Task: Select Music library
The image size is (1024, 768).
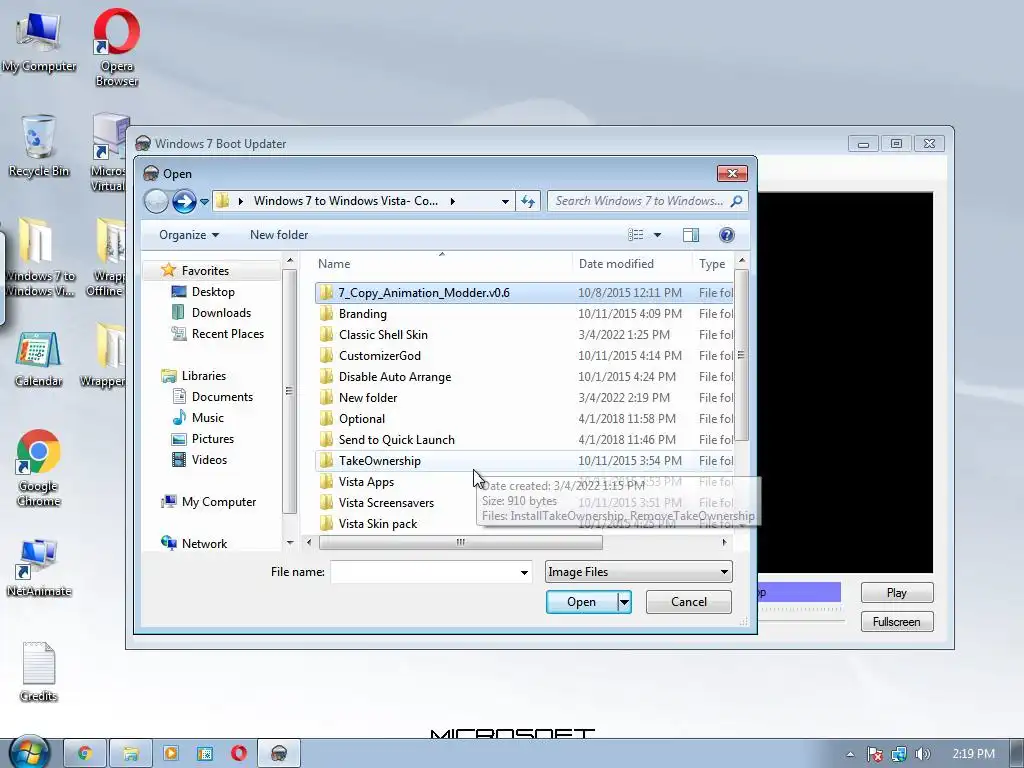Action: point(208,417)
